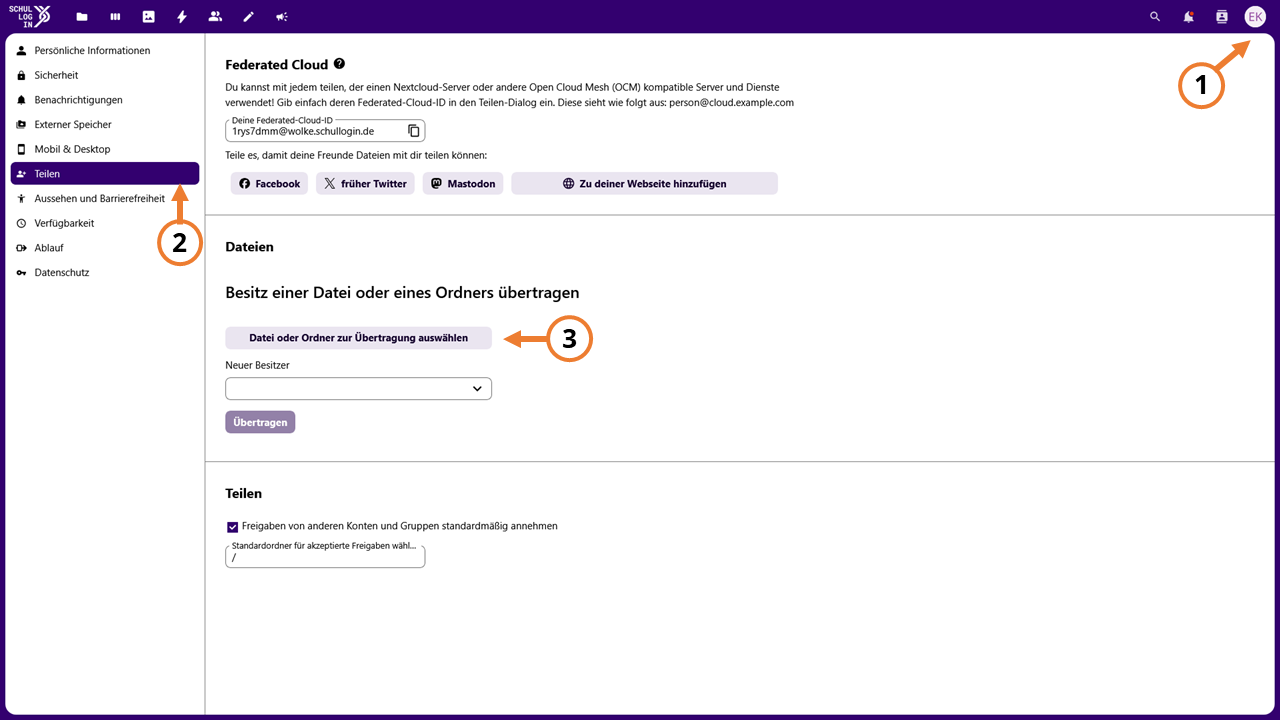The height and width of the screenshot is (720, 1280).
Task: Select the Teilen entry in the sidebar
Action: coord(105,174)
